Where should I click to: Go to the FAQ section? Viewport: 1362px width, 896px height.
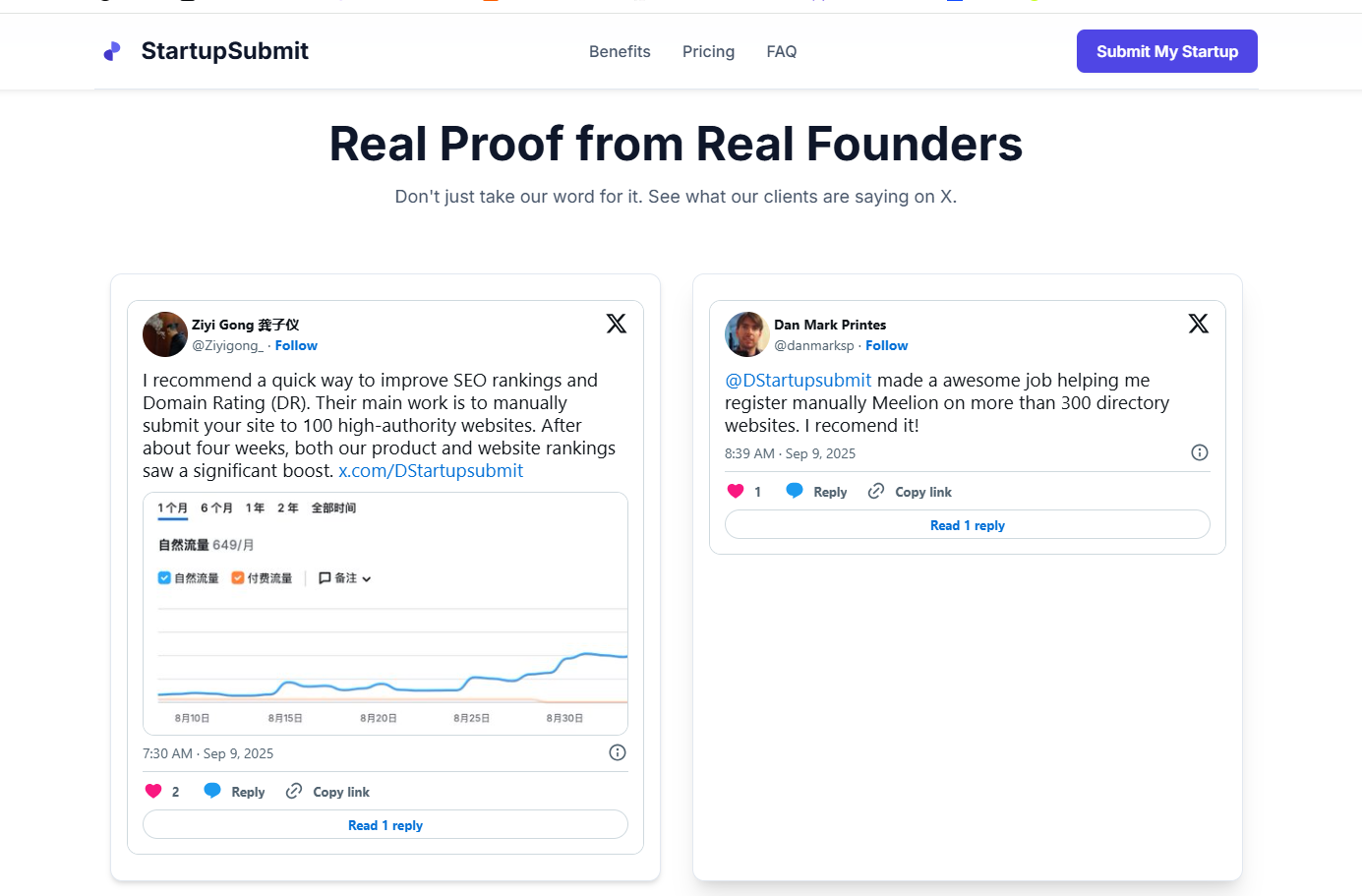tap(782, 51)
